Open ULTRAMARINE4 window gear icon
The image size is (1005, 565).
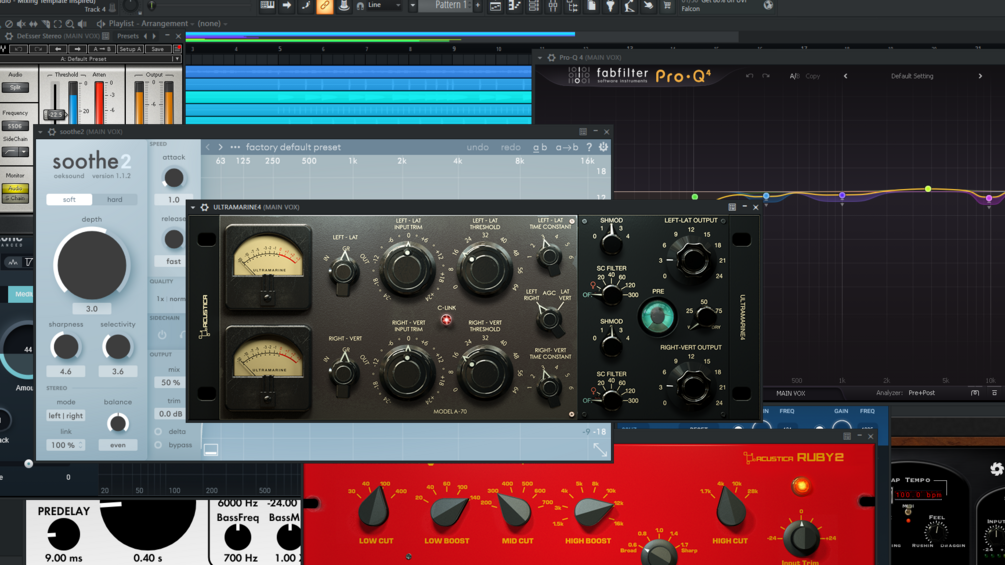204,208
